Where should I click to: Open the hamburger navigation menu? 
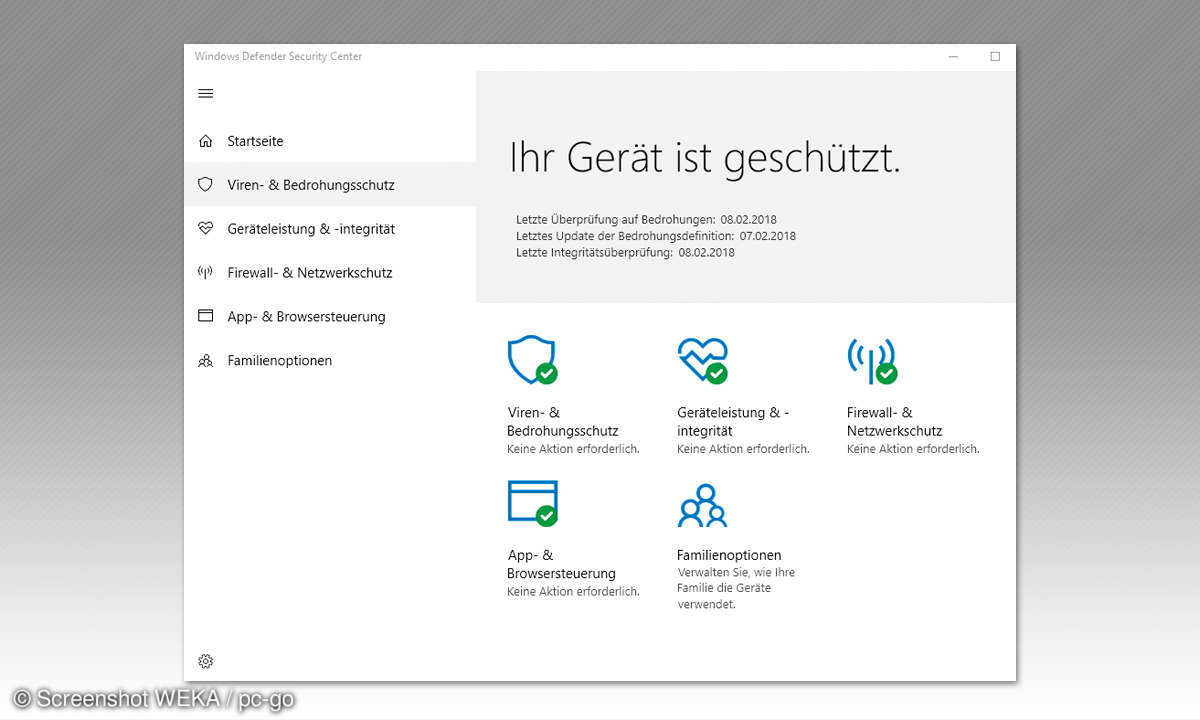point(206,93)
